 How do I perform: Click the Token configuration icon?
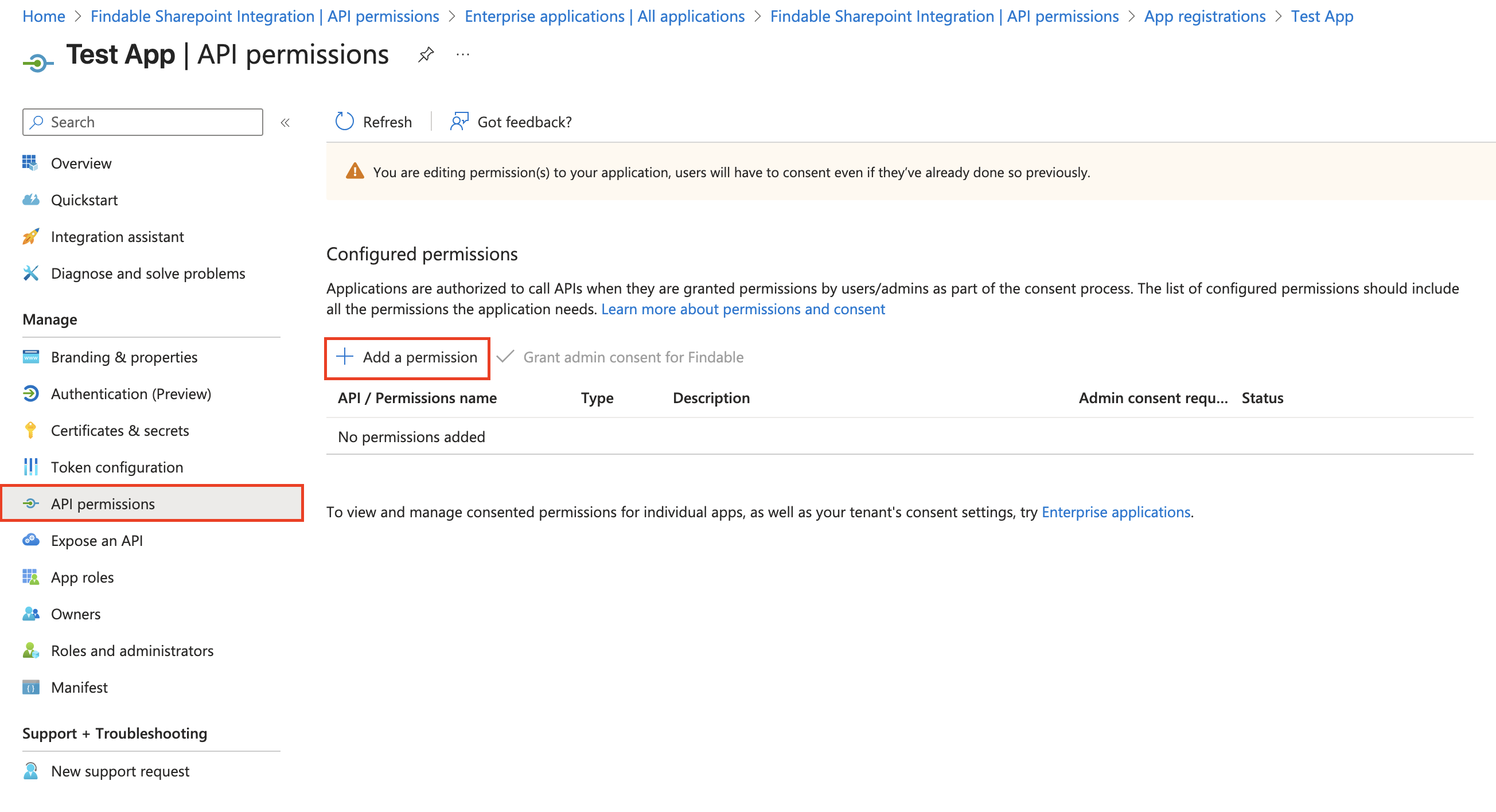(x=30, y=467)
